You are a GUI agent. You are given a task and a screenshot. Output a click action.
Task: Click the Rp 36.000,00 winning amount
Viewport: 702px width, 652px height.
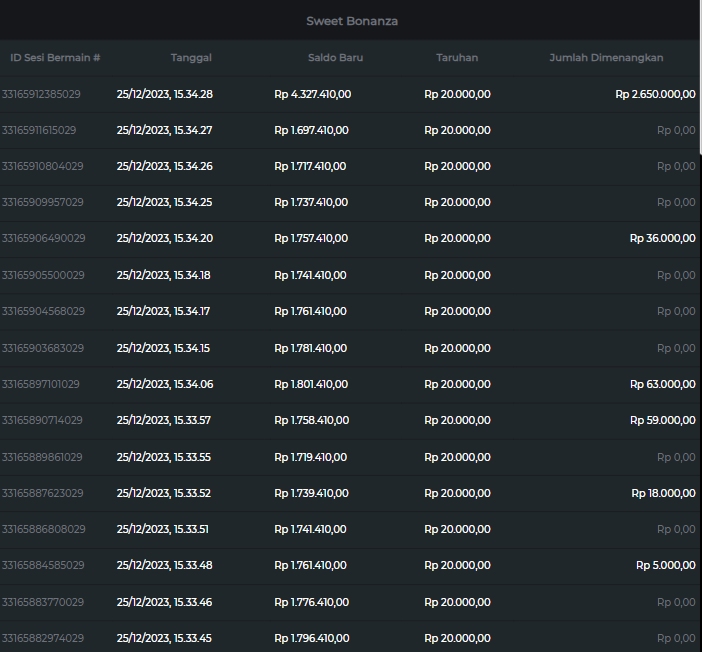pos(662,239)
